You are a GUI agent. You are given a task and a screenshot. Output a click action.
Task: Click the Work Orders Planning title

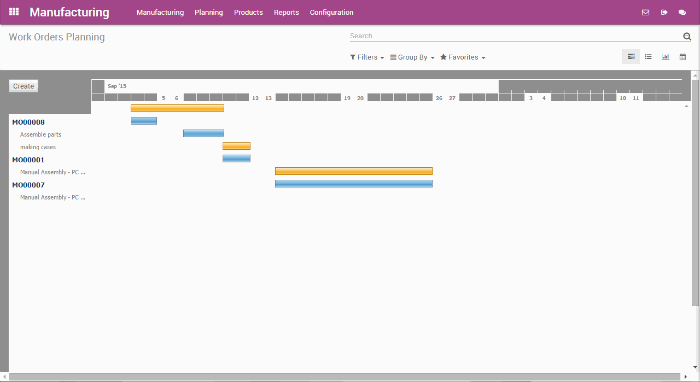point(57,37)
